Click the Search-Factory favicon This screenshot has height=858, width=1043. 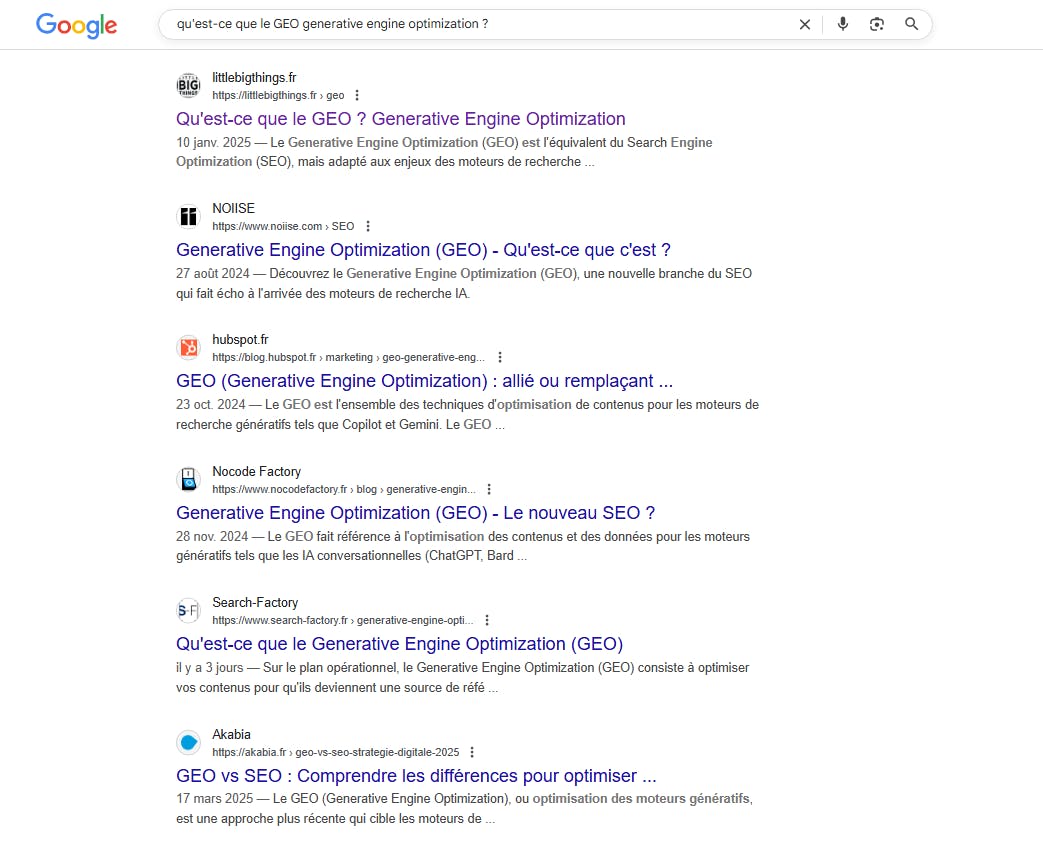(x=188, y=611)
